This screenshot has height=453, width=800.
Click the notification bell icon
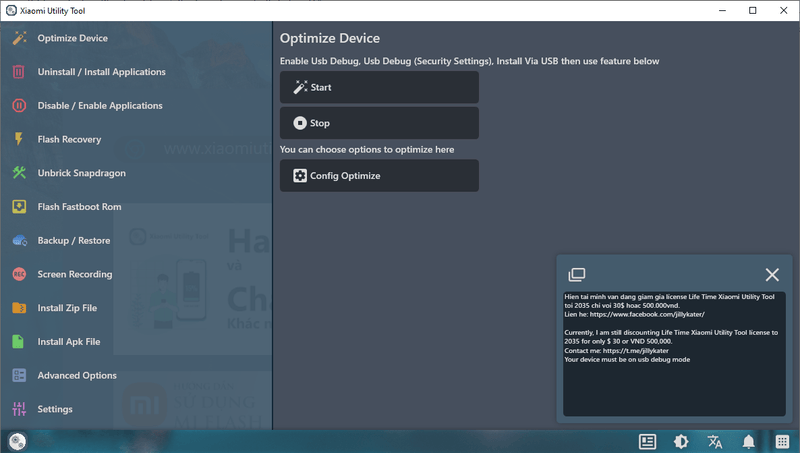tap(748, 441)
